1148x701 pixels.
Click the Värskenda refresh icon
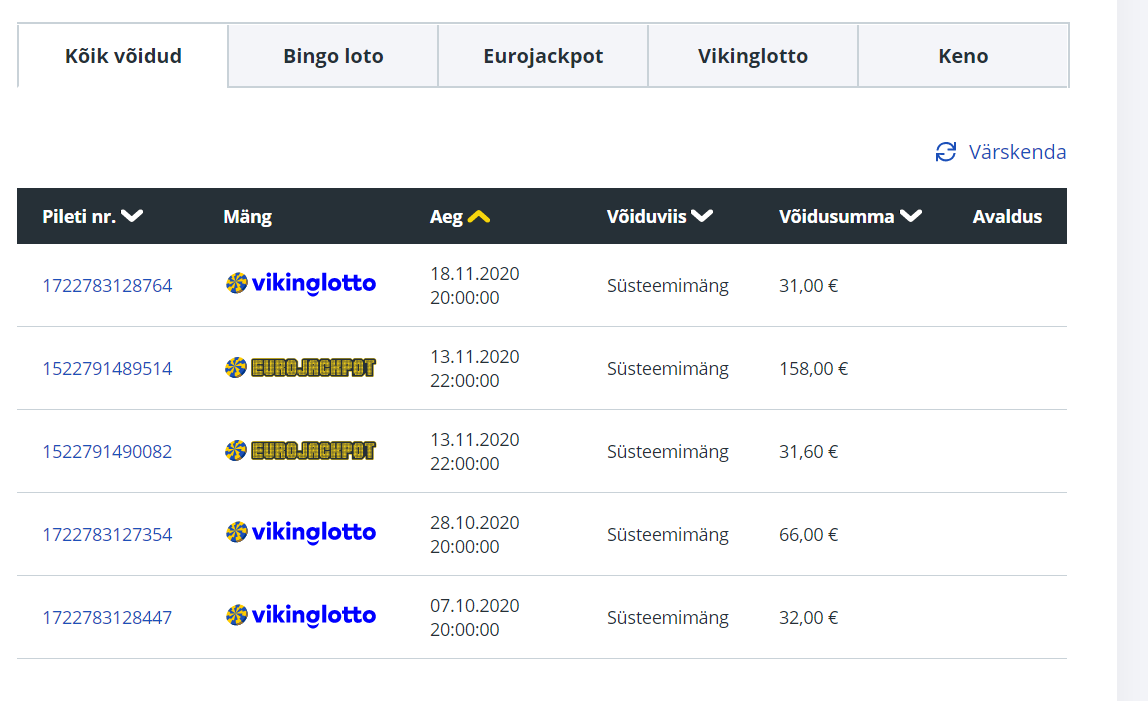click(x=946, y=152)
